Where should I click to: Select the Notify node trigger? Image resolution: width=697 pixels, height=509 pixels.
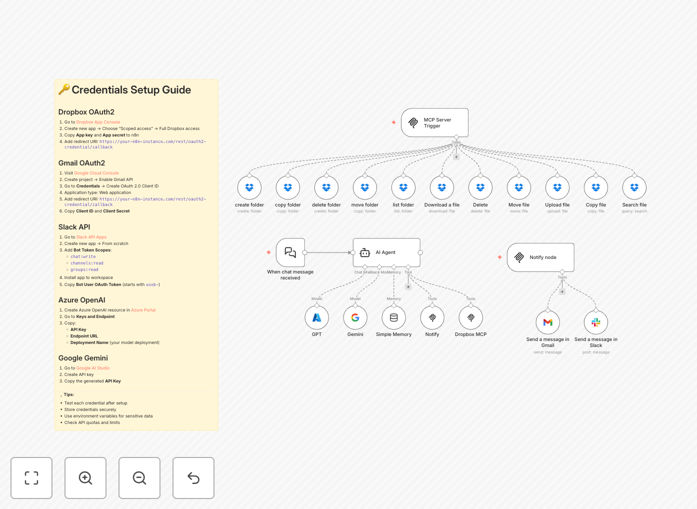(x=541, y=257)
